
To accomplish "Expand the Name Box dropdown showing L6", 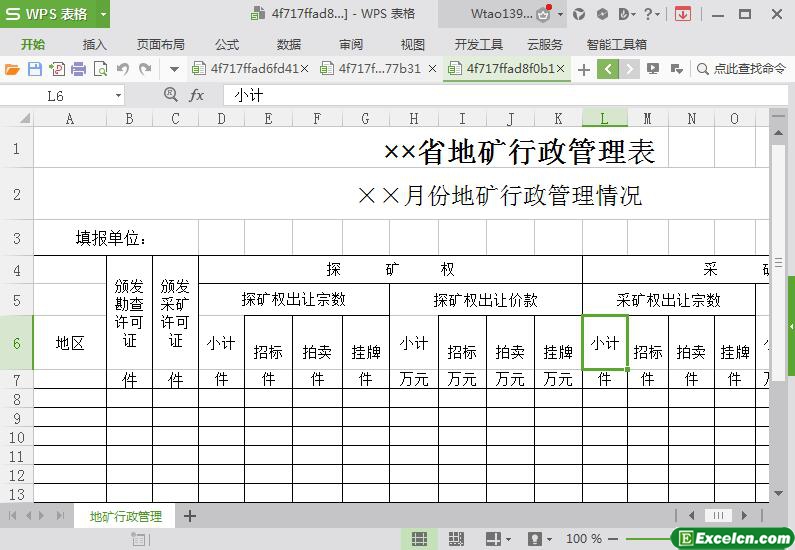I will [x=118, y=95].
